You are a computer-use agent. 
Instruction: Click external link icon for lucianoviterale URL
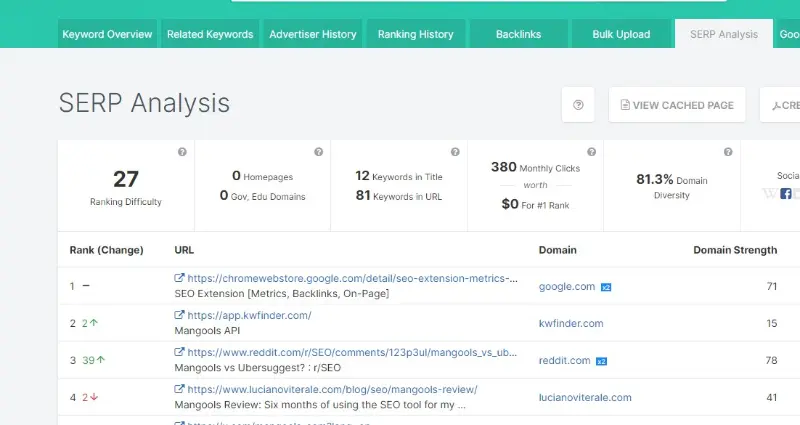click(x=179, y=389)
